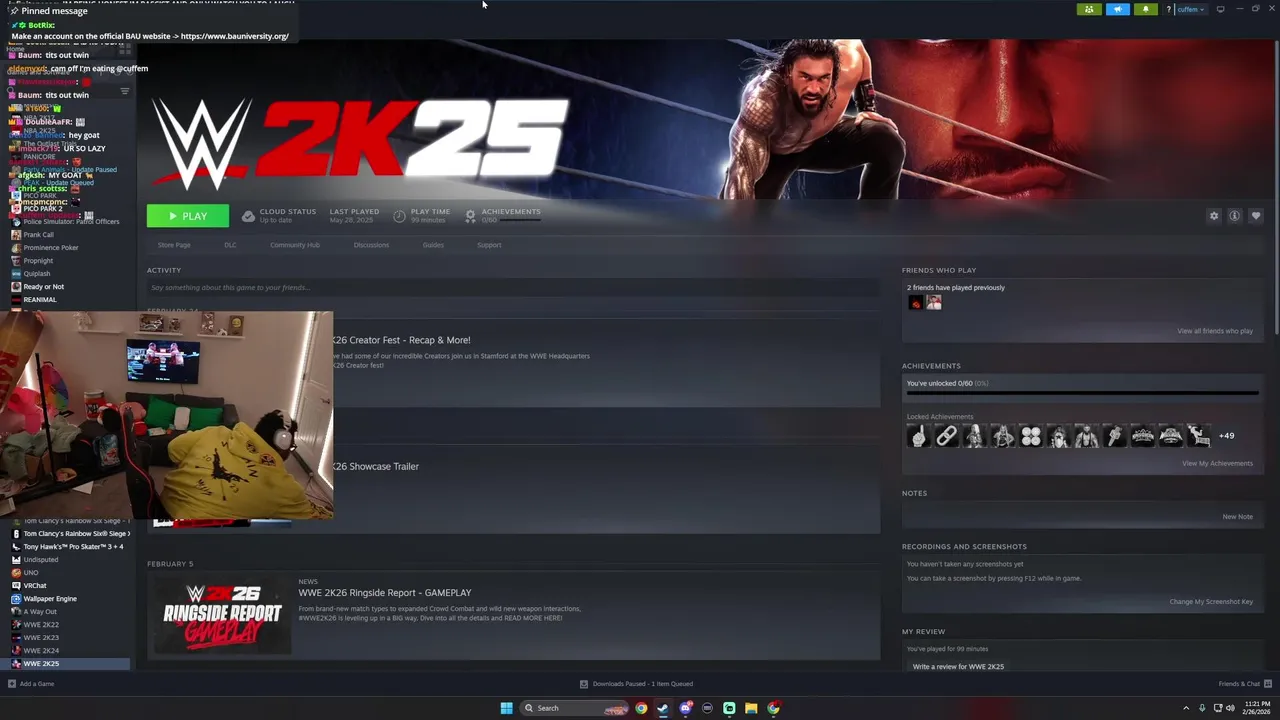The image size is (1280, 720).
Task: Click the Play Time clock icon
Action: click(x=399, y=216)
